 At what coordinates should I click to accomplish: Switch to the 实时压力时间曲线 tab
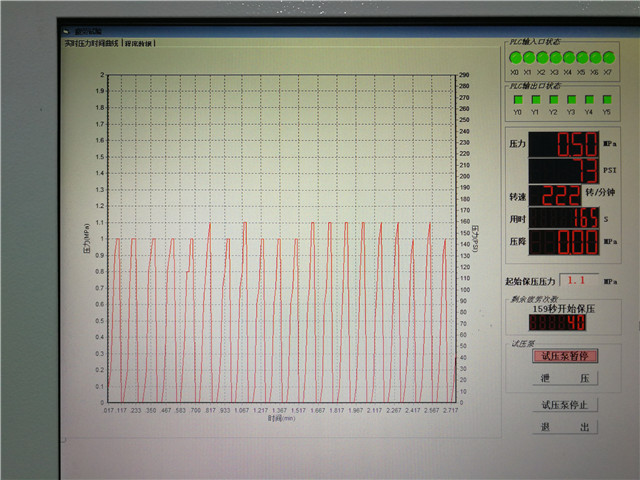coord(92,43)
